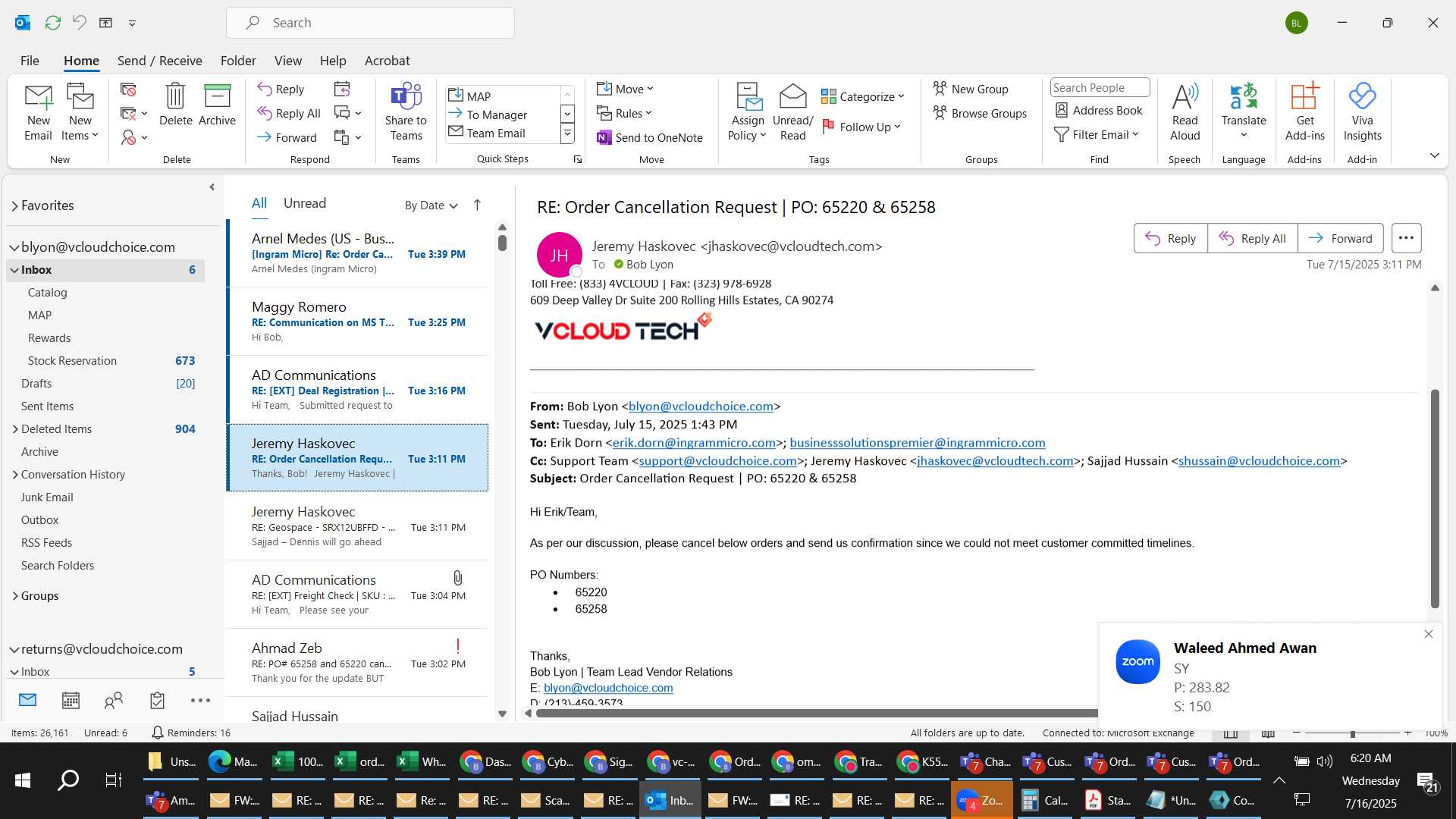The height and width of the screenshot is (819, 1456).
Task: Send to OneNote
Action: pyautogui.click(x=650, y=137)
